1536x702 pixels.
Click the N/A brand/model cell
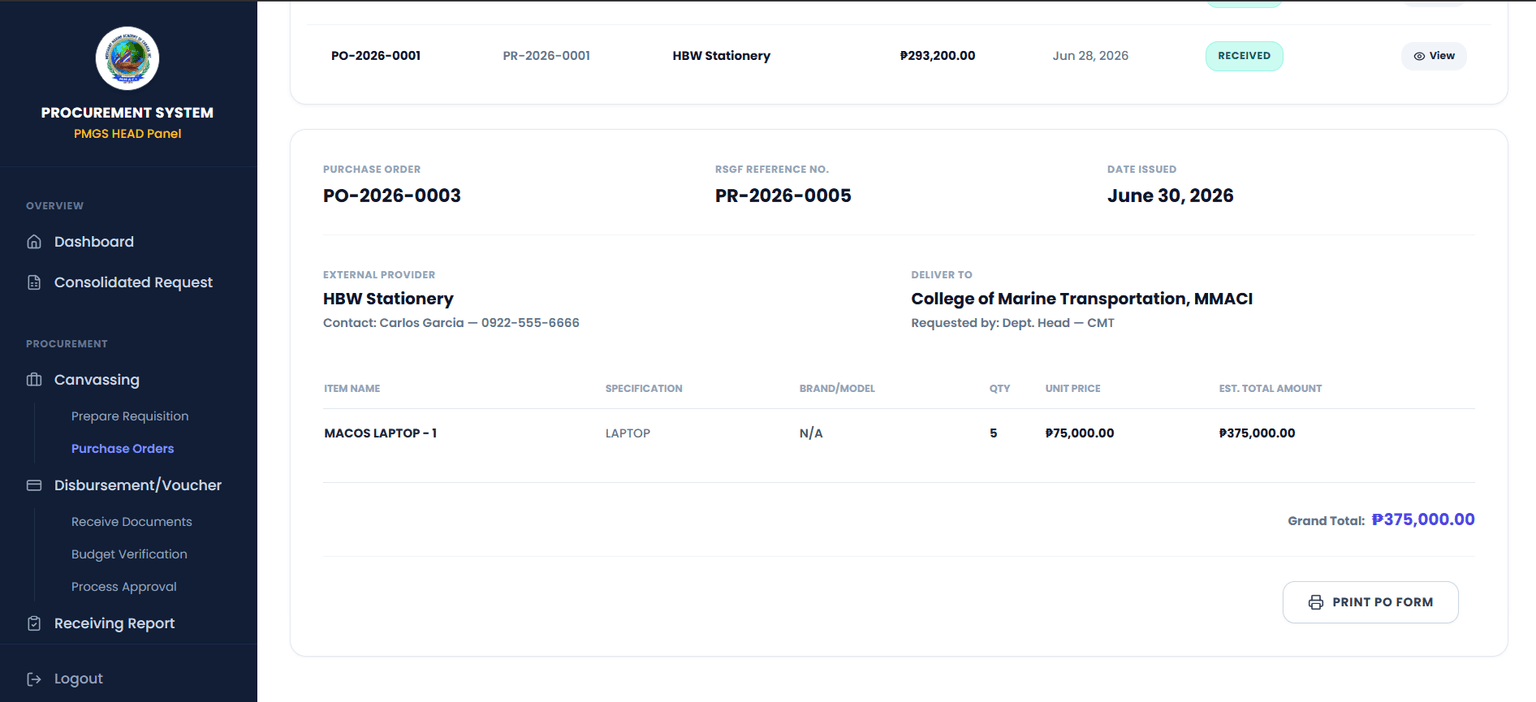[811, 434]
